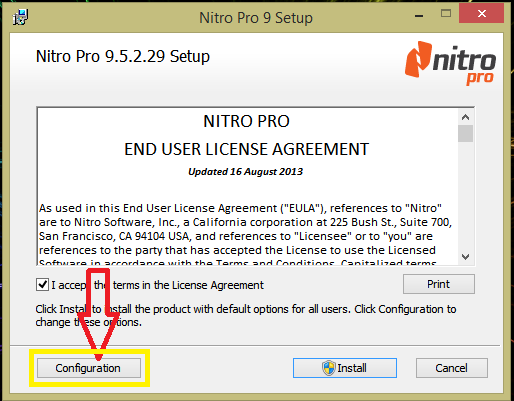Uncheck the license agreement acceptance checkbox

click(42, 285)
